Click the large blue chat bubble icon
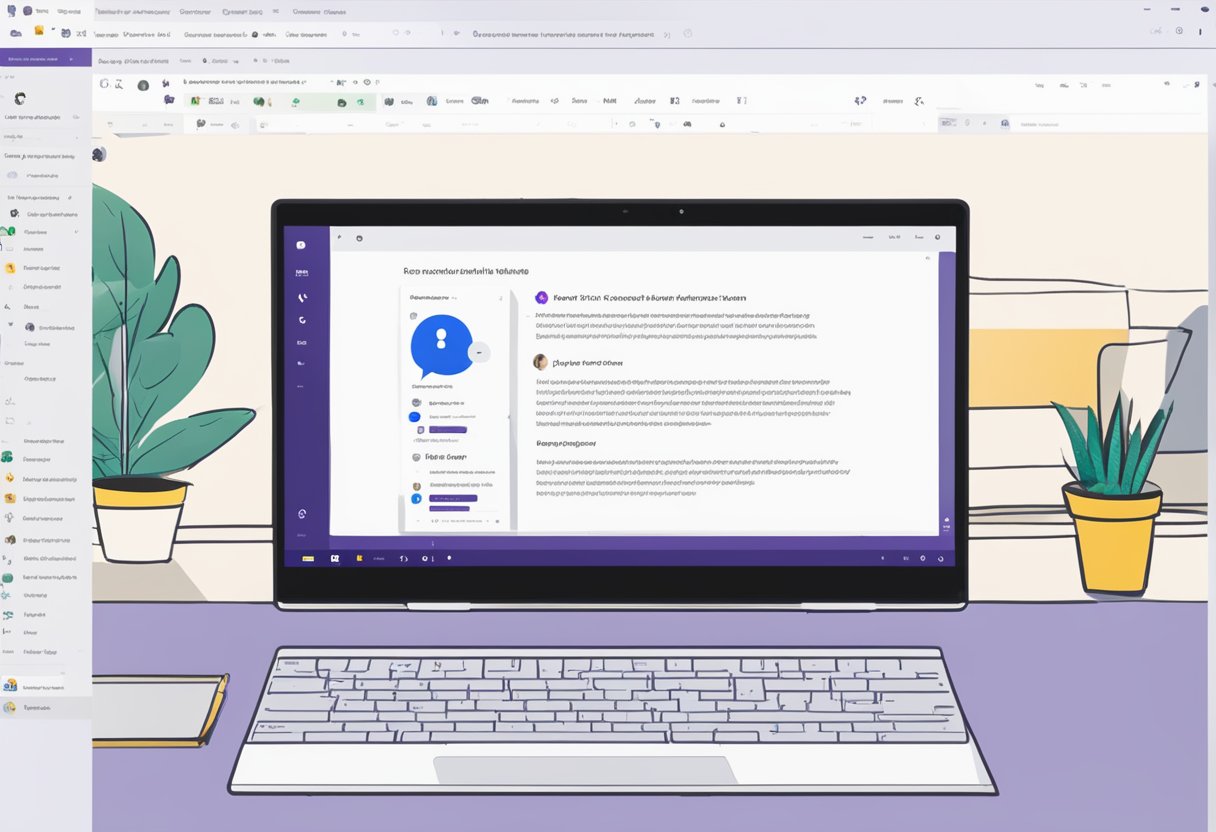1216x832 pixels. point(441,345)
